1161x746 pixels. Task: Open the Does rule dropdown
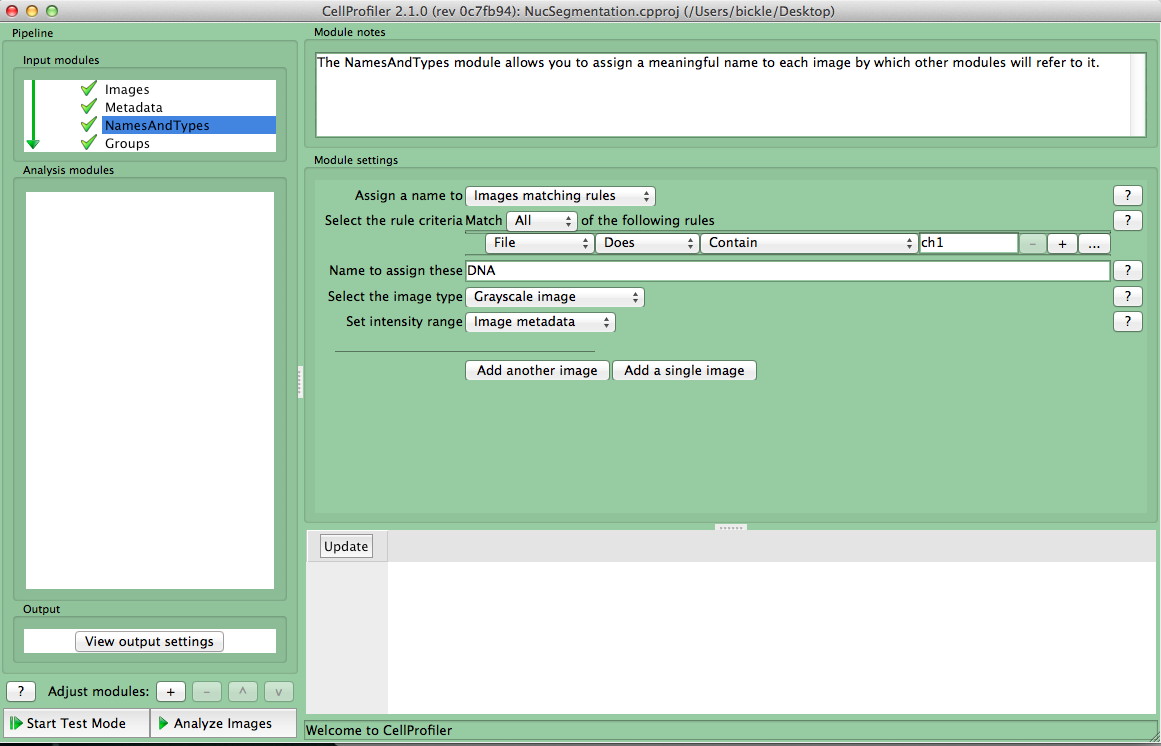[647, 243]
